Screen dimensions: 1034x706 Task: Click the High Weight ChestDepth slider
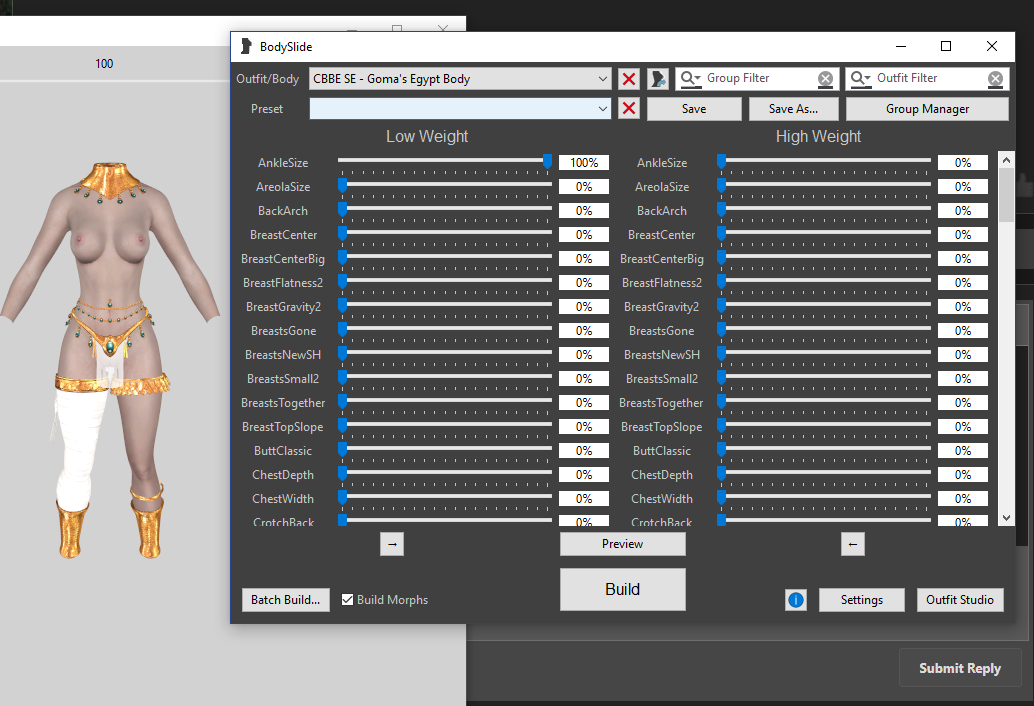click(x=824, y=475)
